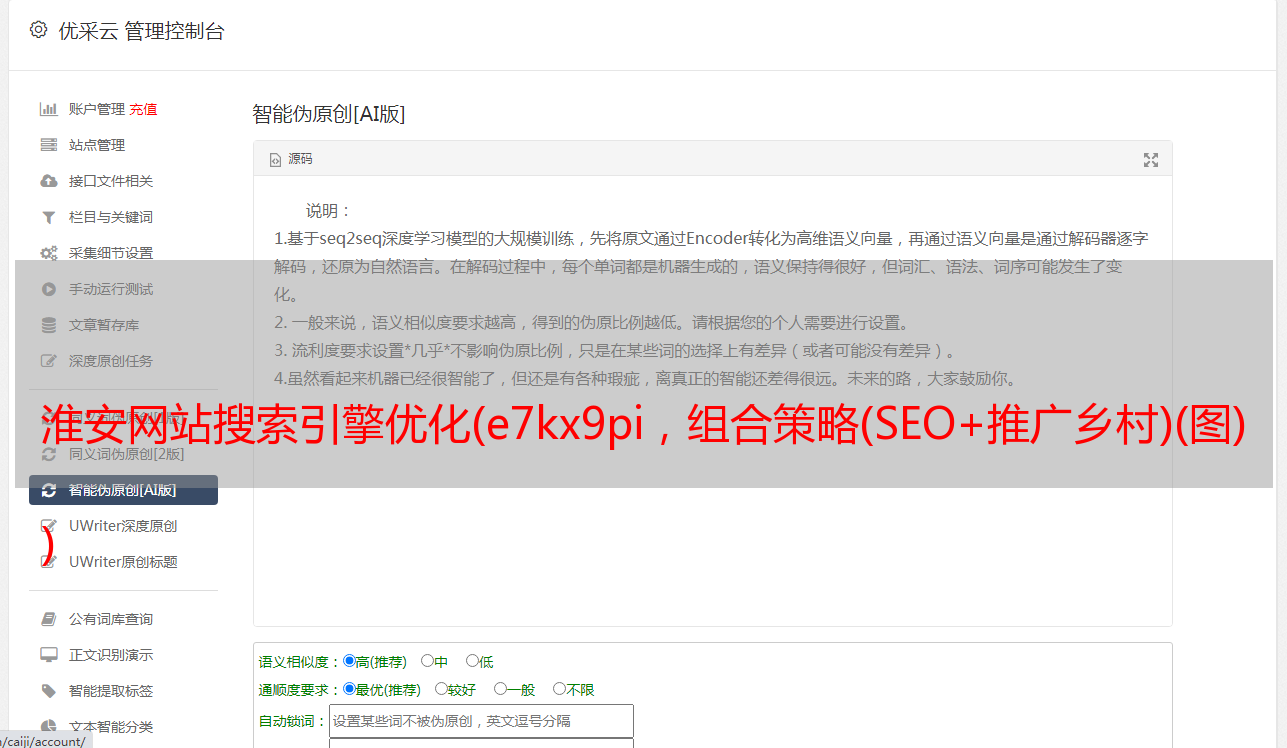Toggle 源码 source view in the editor
The image size is (1287, 748).
click(x=291, y=159)
